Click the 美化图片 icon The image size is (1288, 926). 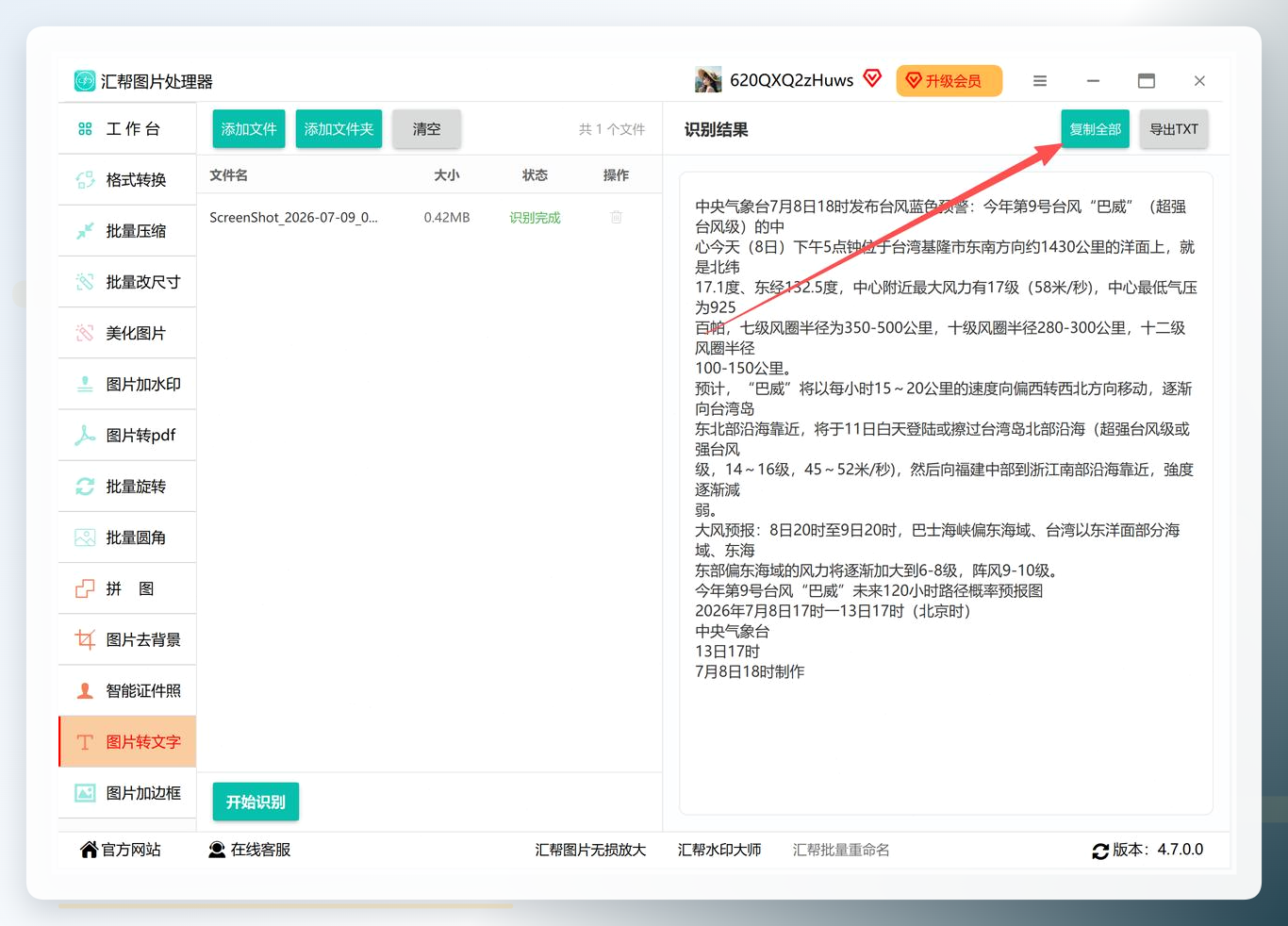pos(85,333)
